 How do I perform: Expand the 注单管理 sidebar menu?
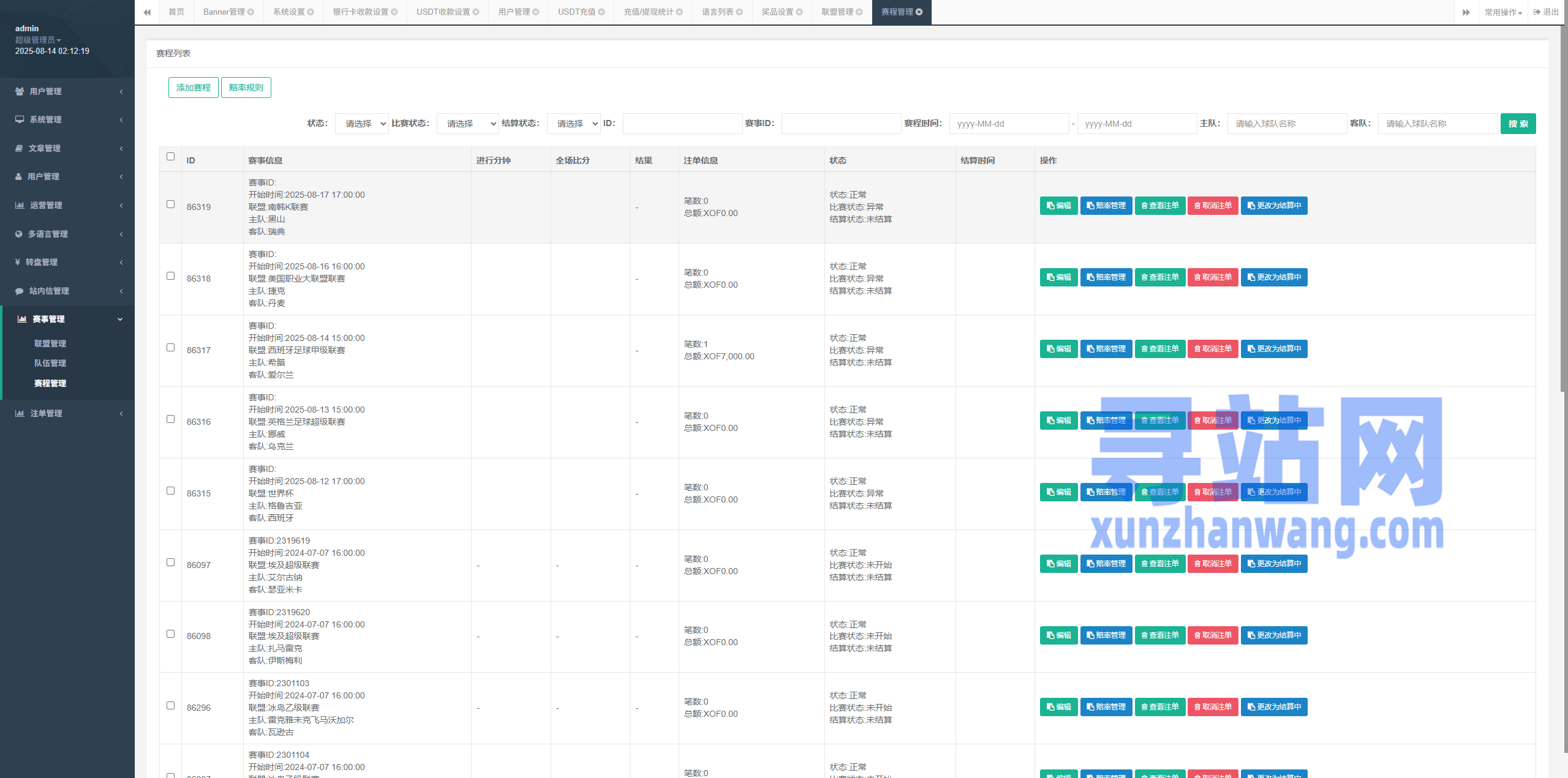point(67,413)
